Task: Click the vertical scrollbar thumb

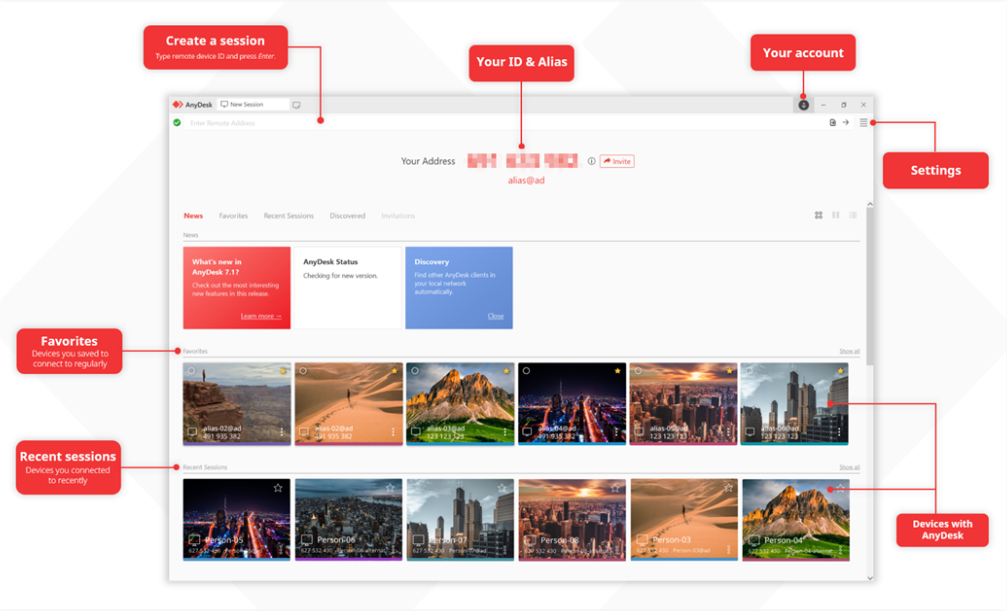Action: 870,286
